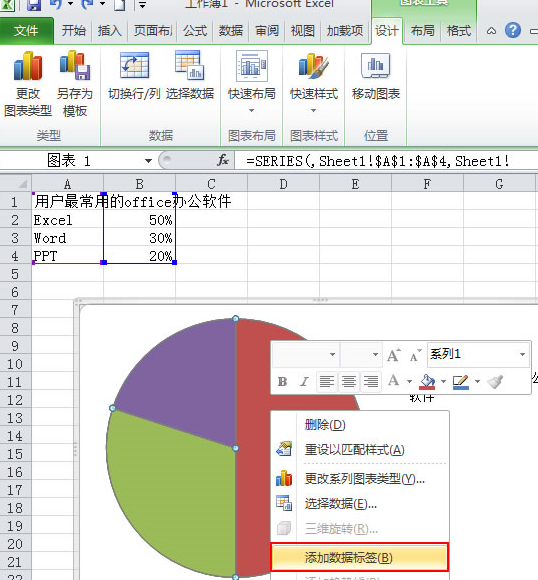Click the Undo icon in quick access toolbar
Viewport: 538px width, 580px height.
(56, 4)
